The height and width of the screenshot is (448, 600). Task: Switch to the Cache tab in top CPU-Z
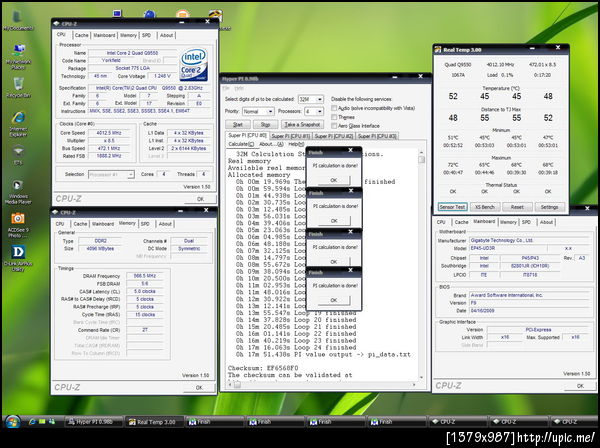[x=81, y=35]
